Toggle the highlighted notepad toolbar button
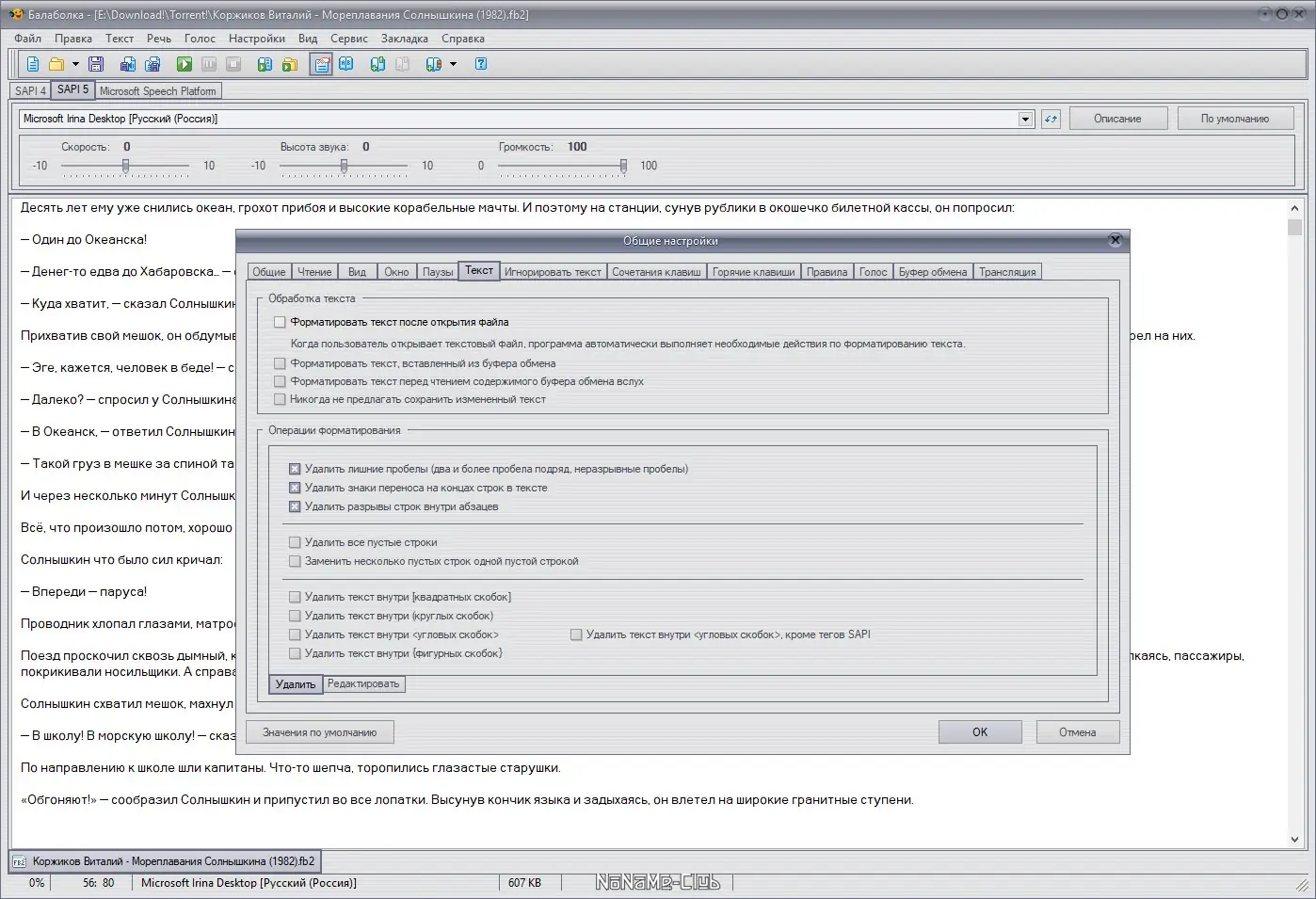This screenshot has width=1316, height=899. 321,64
